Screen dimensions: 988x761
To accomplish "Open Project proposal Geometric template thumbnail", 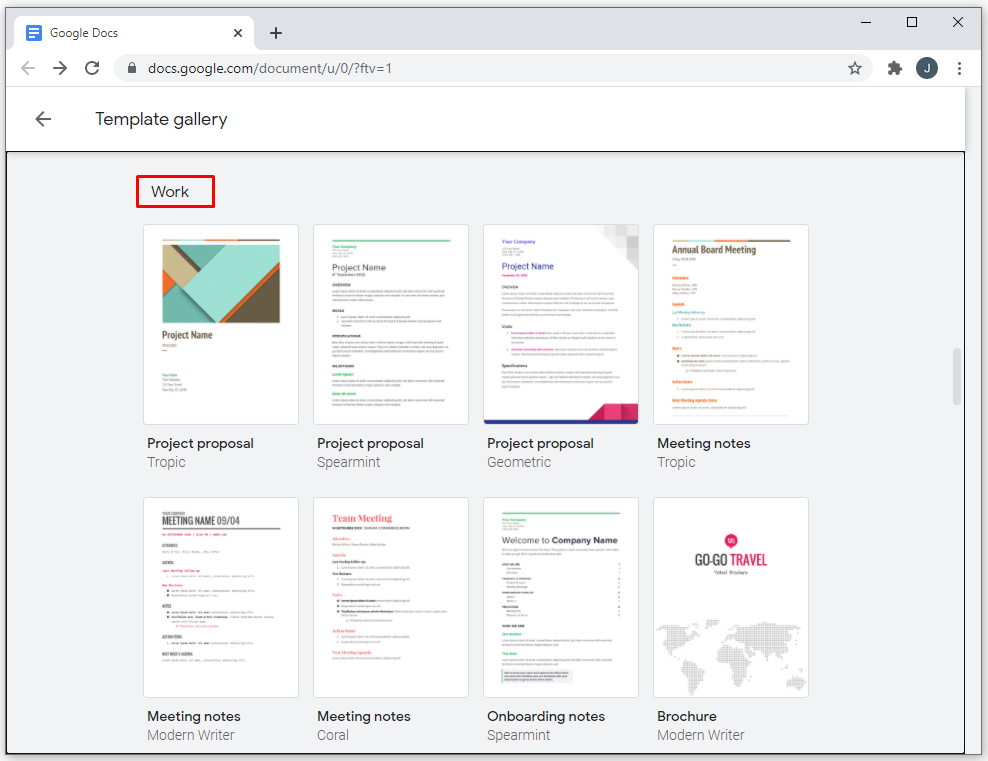I will point(561,324).
